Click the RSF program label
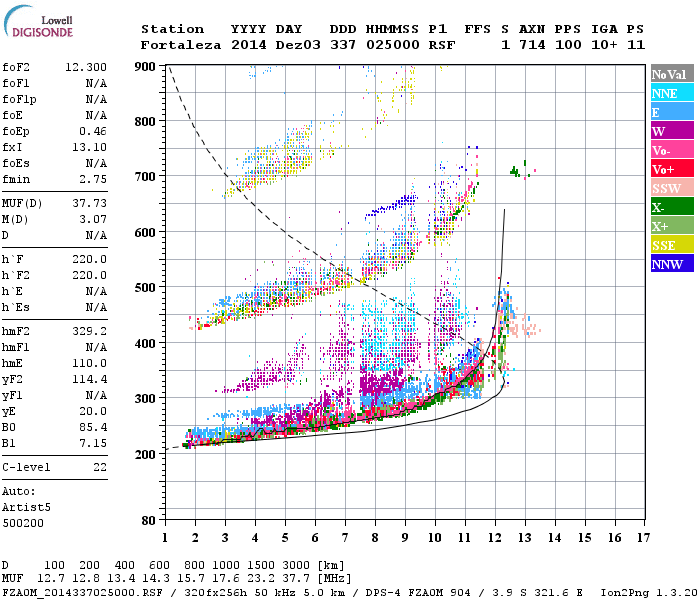This screenshot has height=600, width=700. [x=442, y=45]
